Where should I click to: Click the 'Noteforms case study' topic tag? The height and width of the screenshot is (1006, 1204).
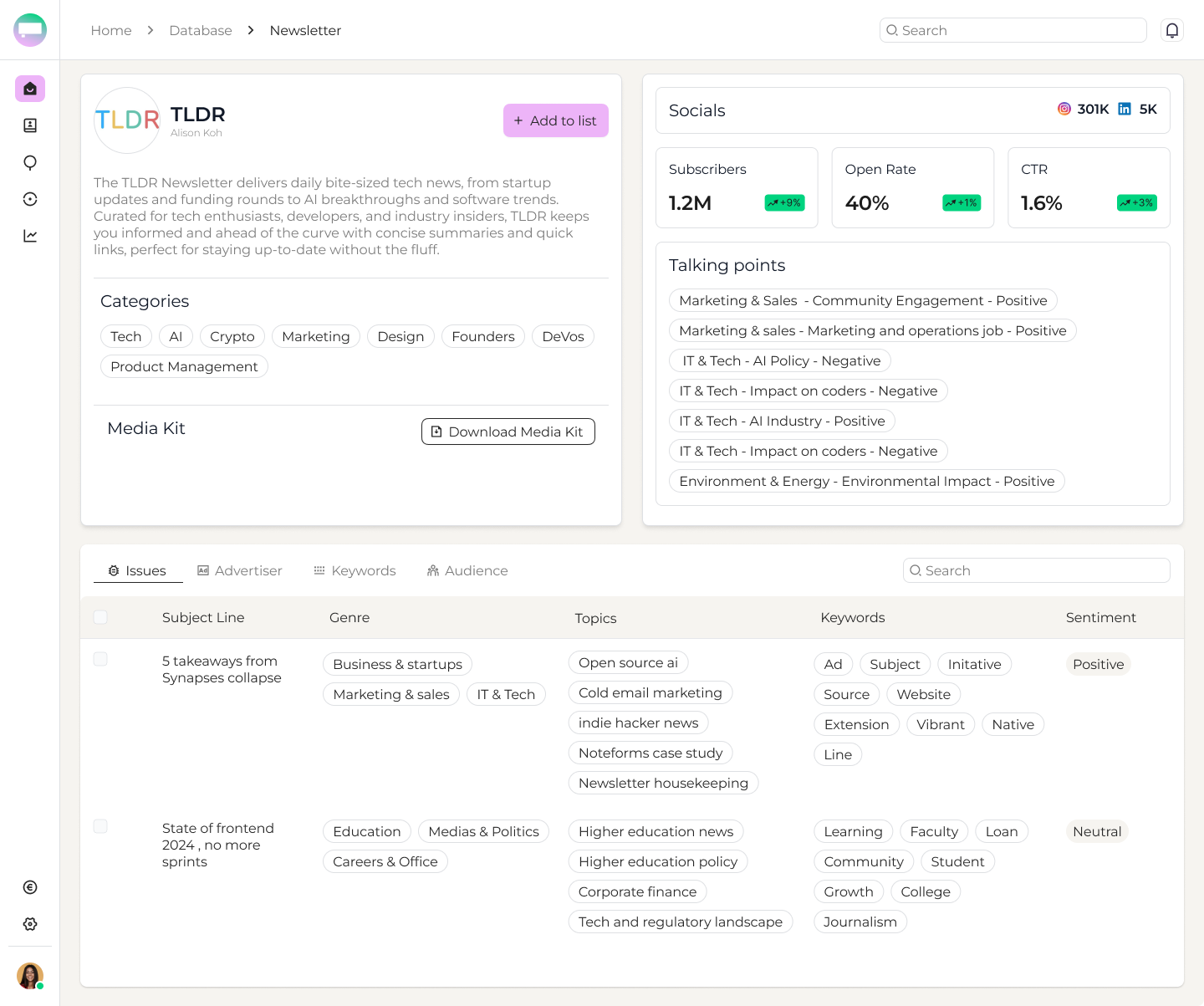[650, 753]
